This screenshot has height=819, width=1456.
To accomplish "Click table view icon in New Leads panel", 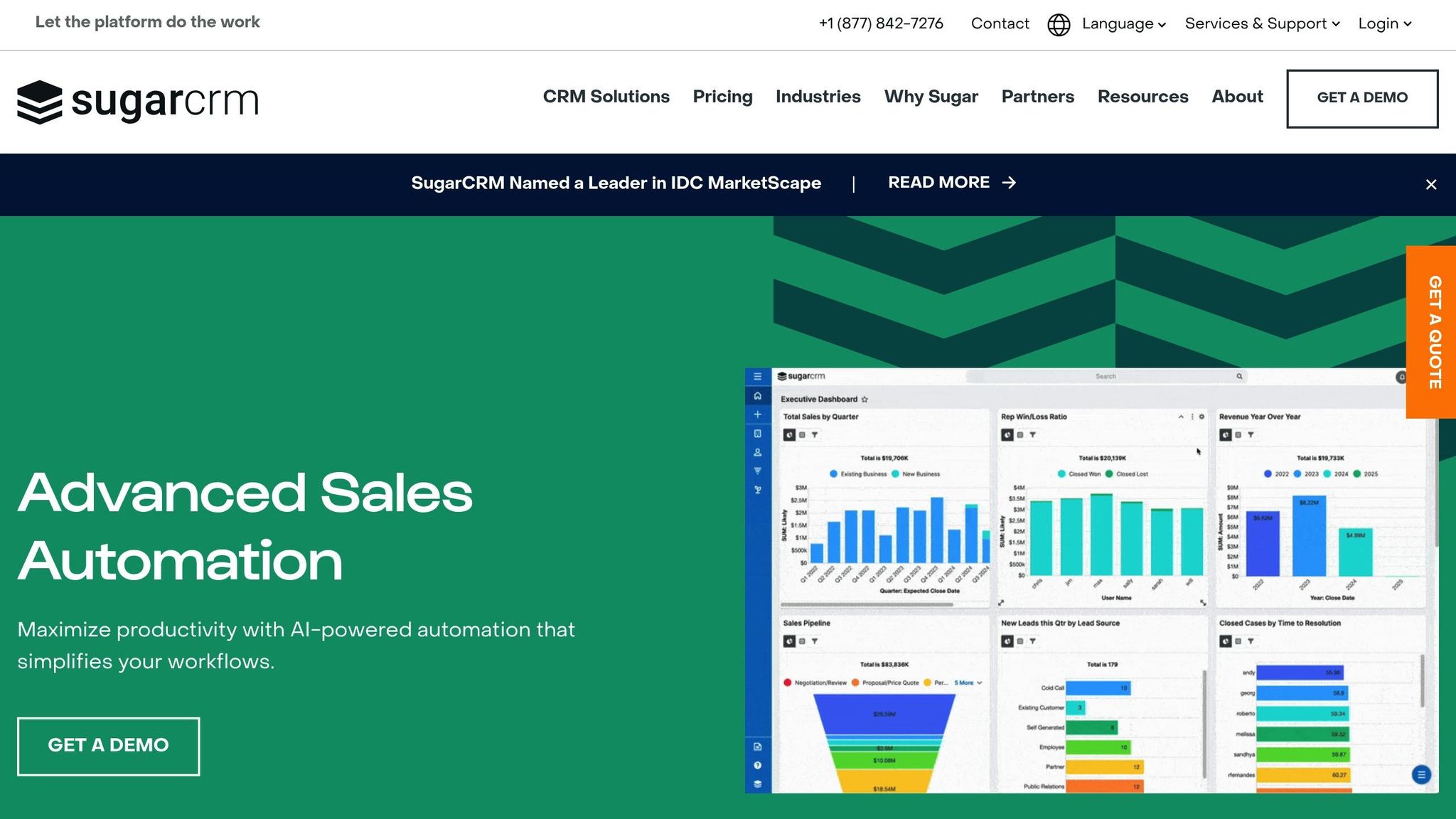I will pyautogui.click(x=1020, y=641).
